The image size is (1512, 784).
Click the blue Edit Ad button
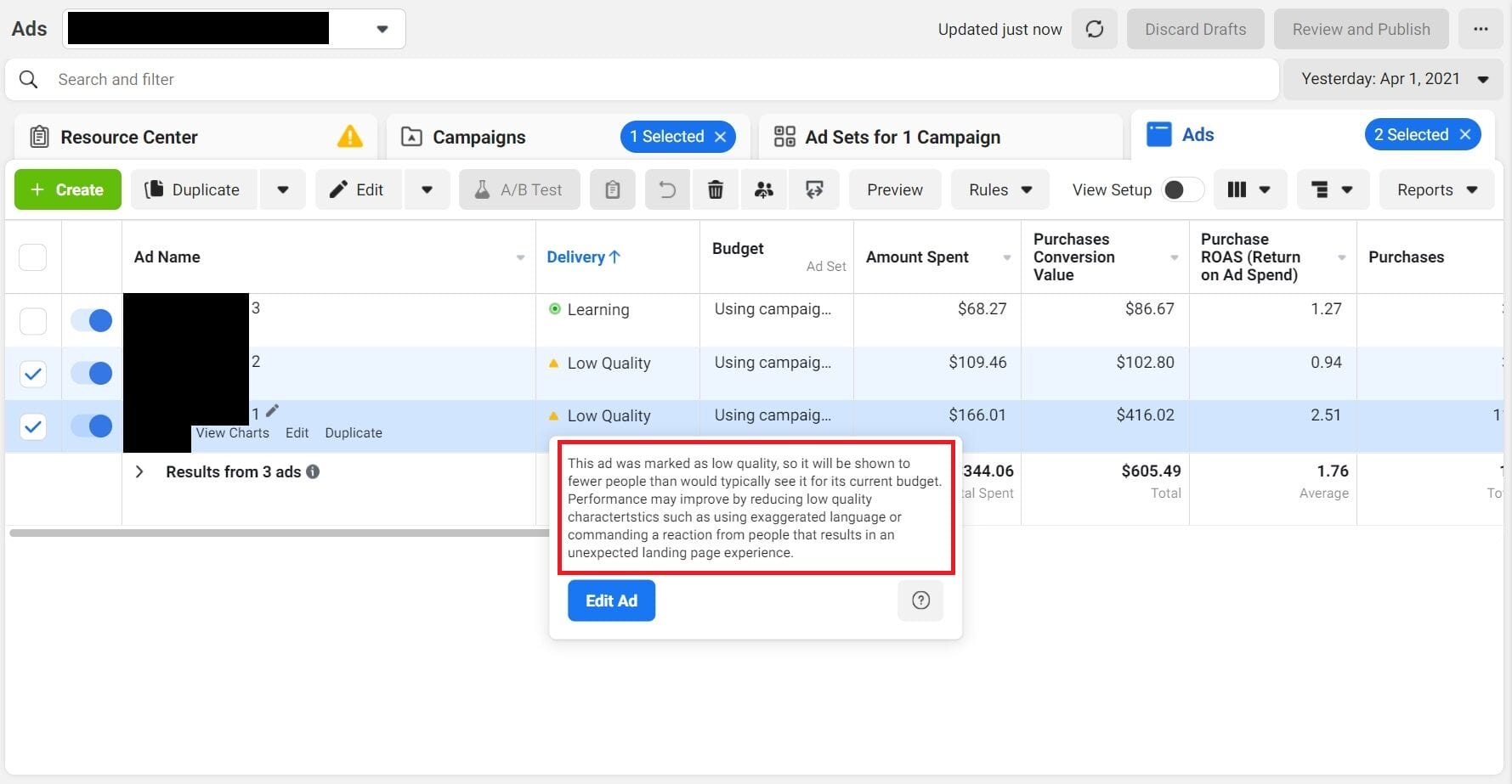611,601
